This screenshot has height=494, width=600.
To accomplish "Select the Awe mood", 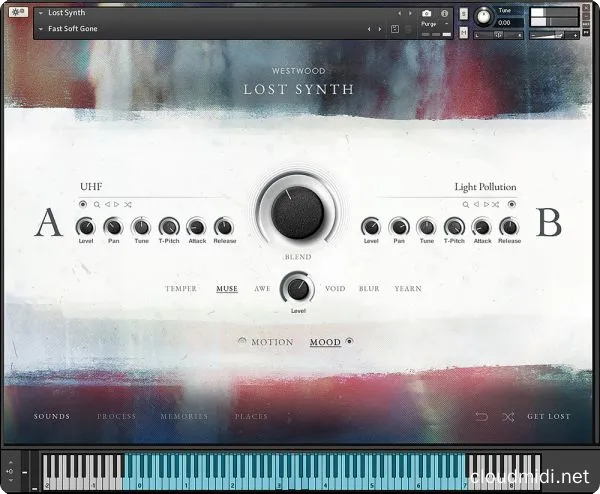I will tap(262, 289).
